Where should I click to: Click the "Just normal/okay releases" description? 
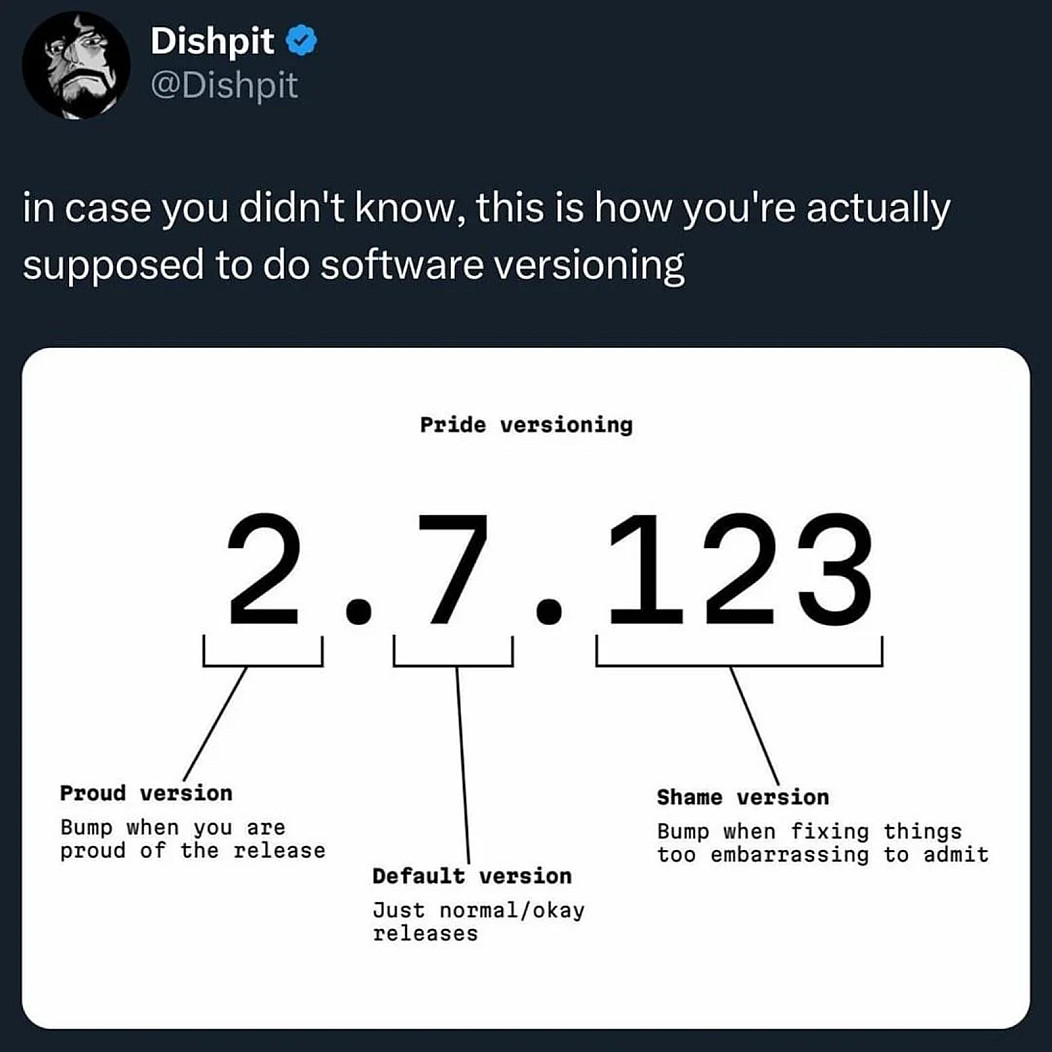point(478,922)
